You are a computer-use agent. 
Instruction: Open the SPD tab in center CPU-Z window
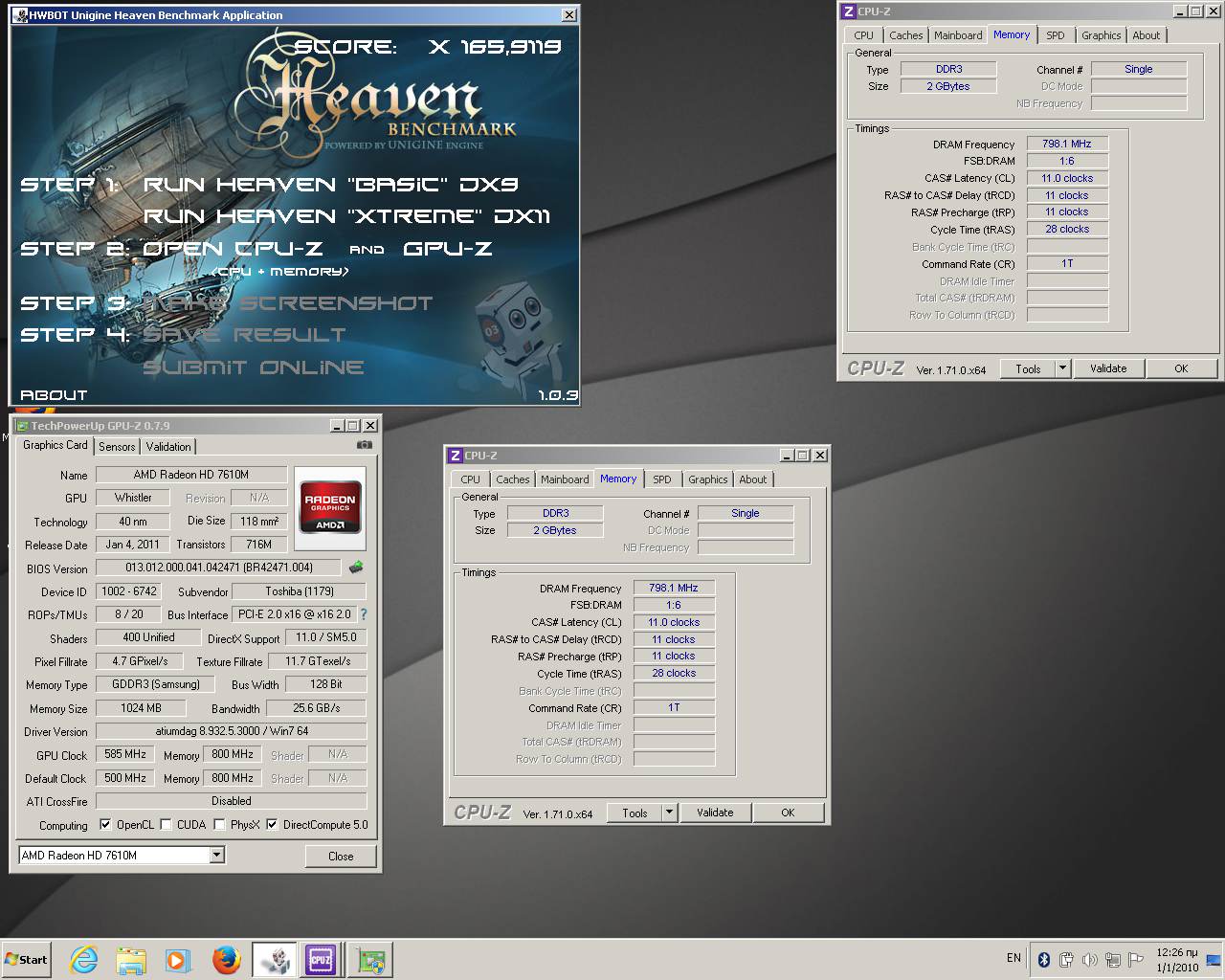(662, 479)
